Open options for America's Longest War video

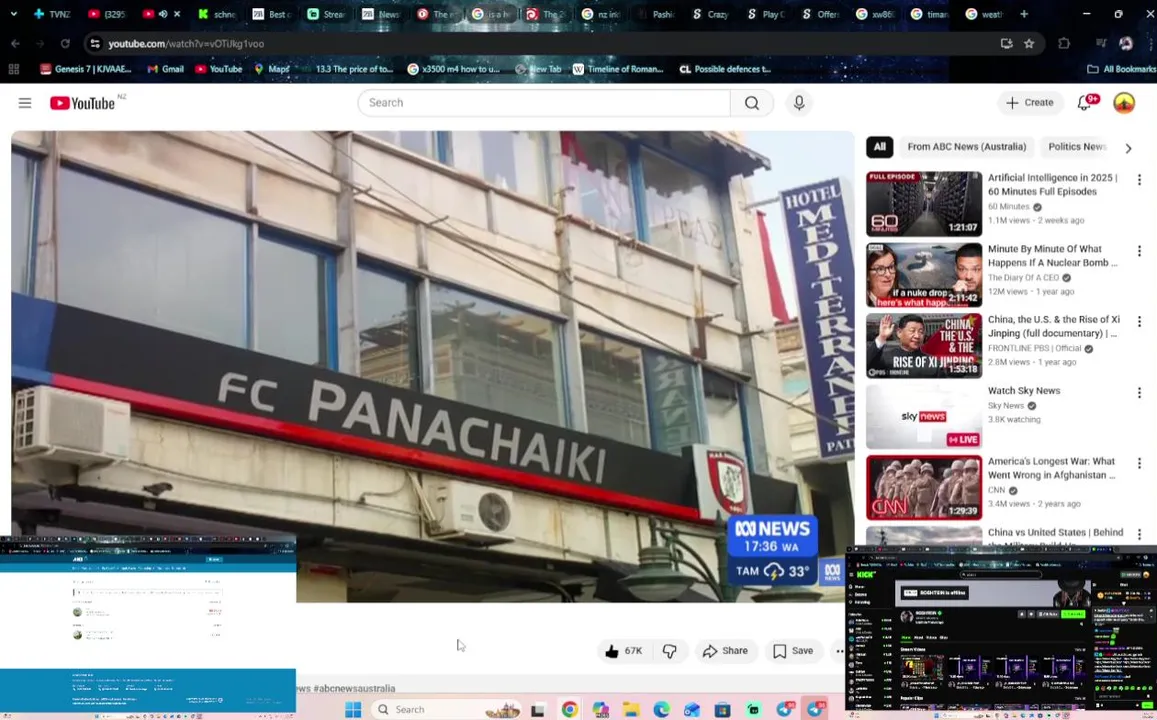(1139, 463)
